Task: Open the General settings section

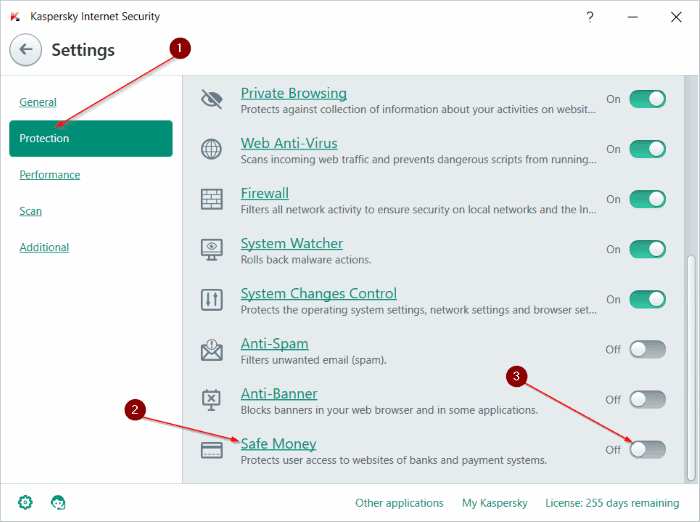Action: click(38, 102)
